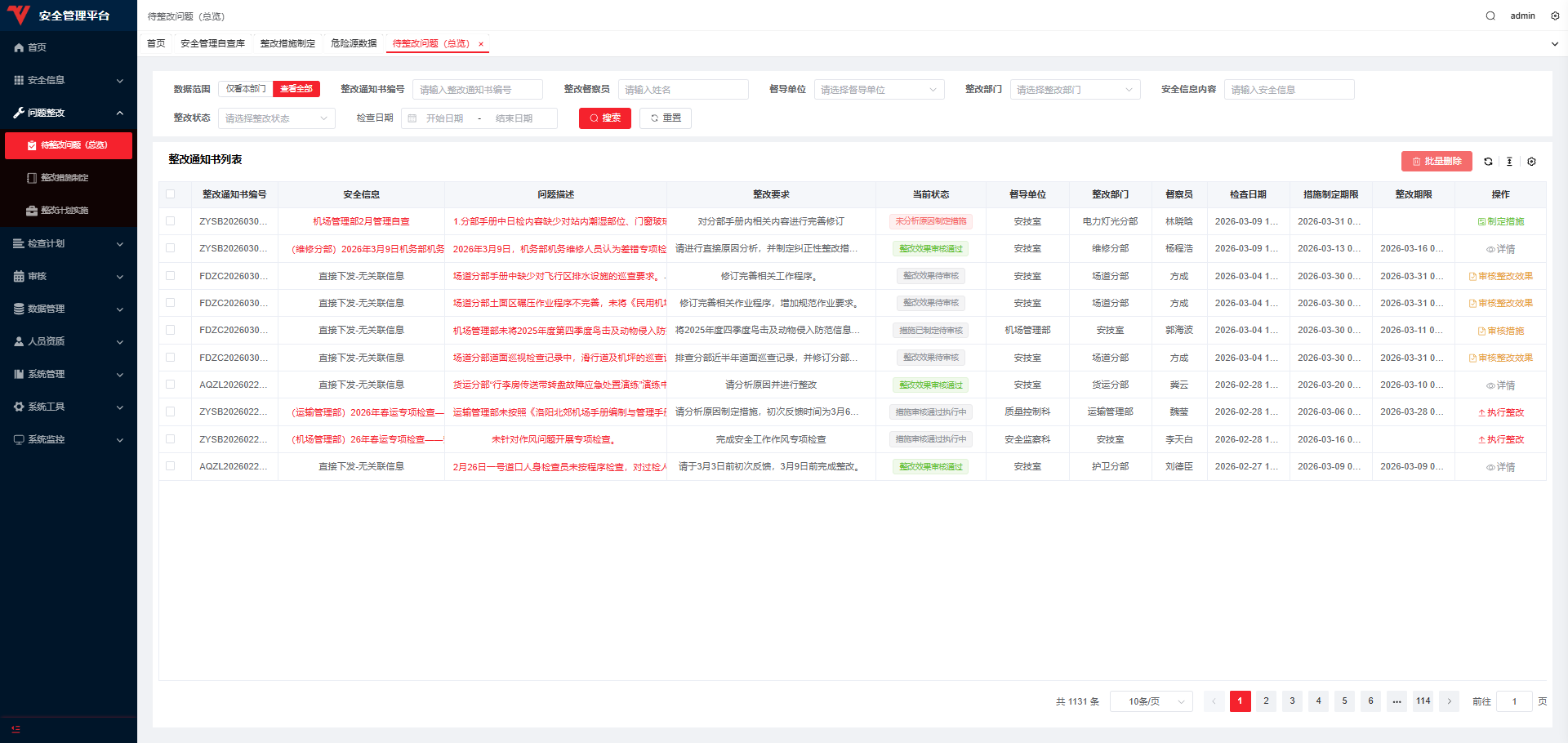Click the red 搜索 button
This screenshot has width=1568, height=743.
[605, 118]
